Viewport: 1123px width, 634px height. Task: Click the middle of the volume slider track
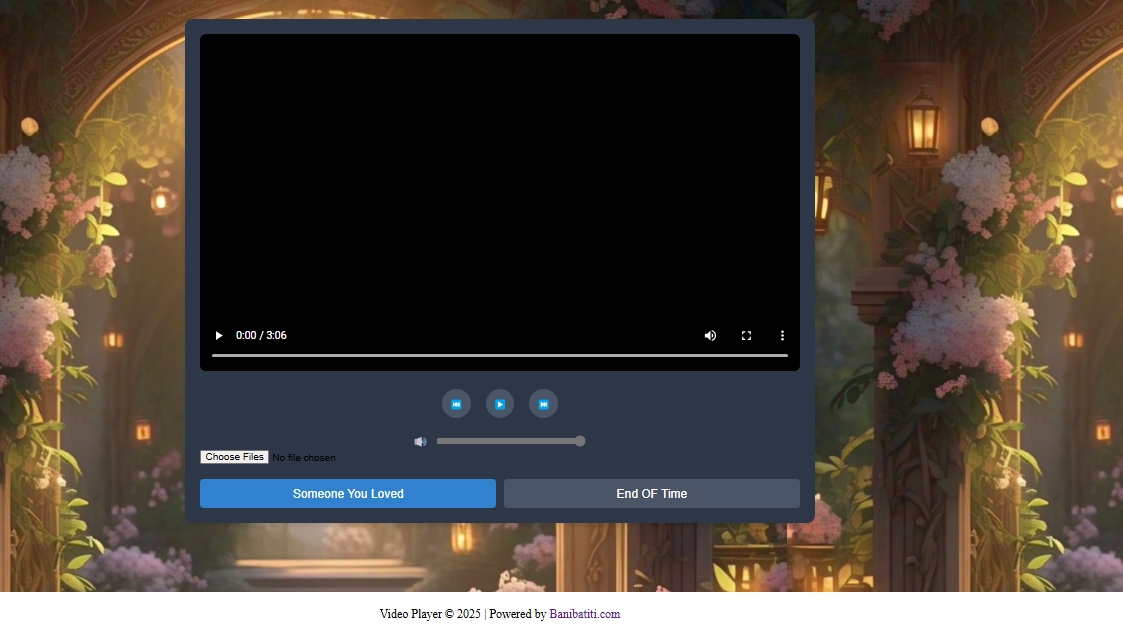click(x=508, y=441)
